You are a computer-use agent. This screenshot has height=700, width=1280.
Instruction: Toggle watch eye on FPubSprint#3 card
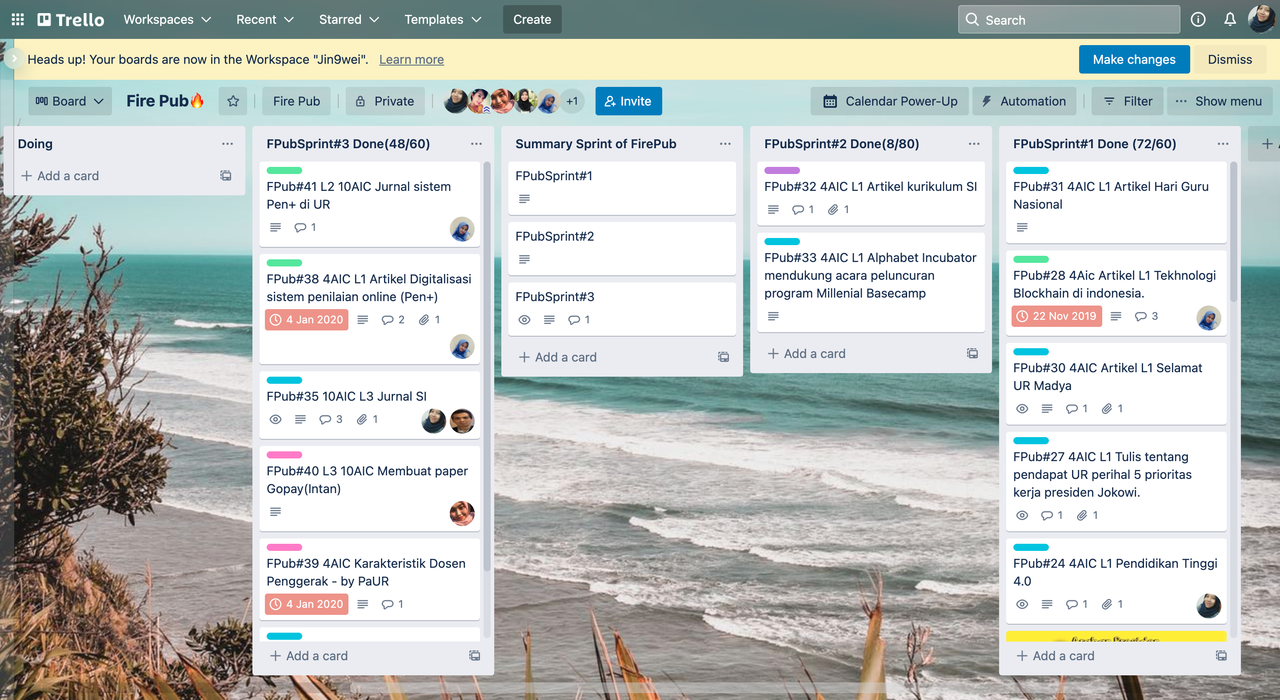click(x=525, y=320)
